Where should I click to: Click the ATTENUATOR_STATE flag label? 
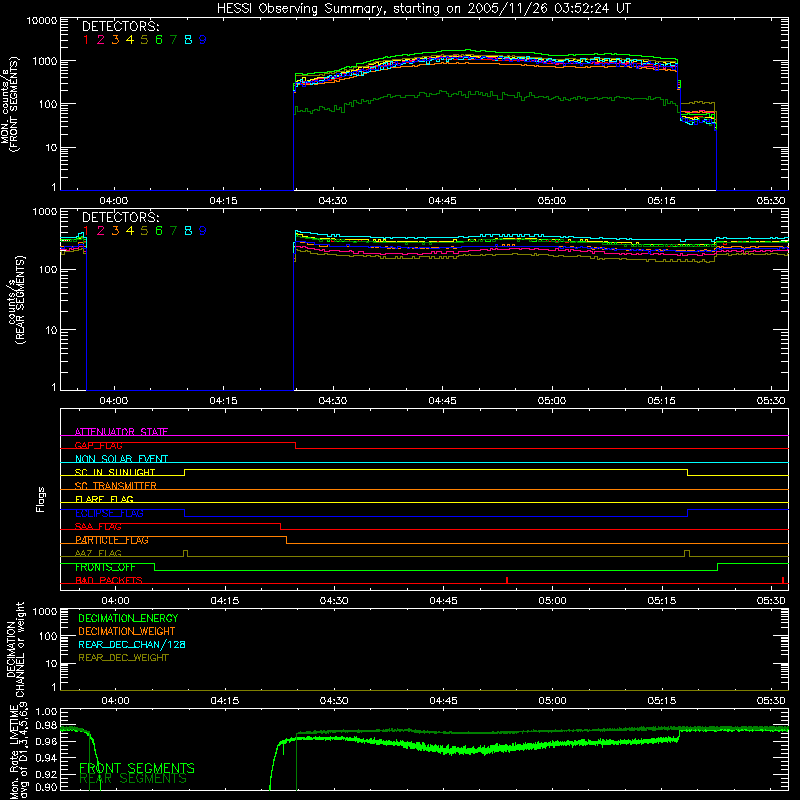click(x=121, y=432)
